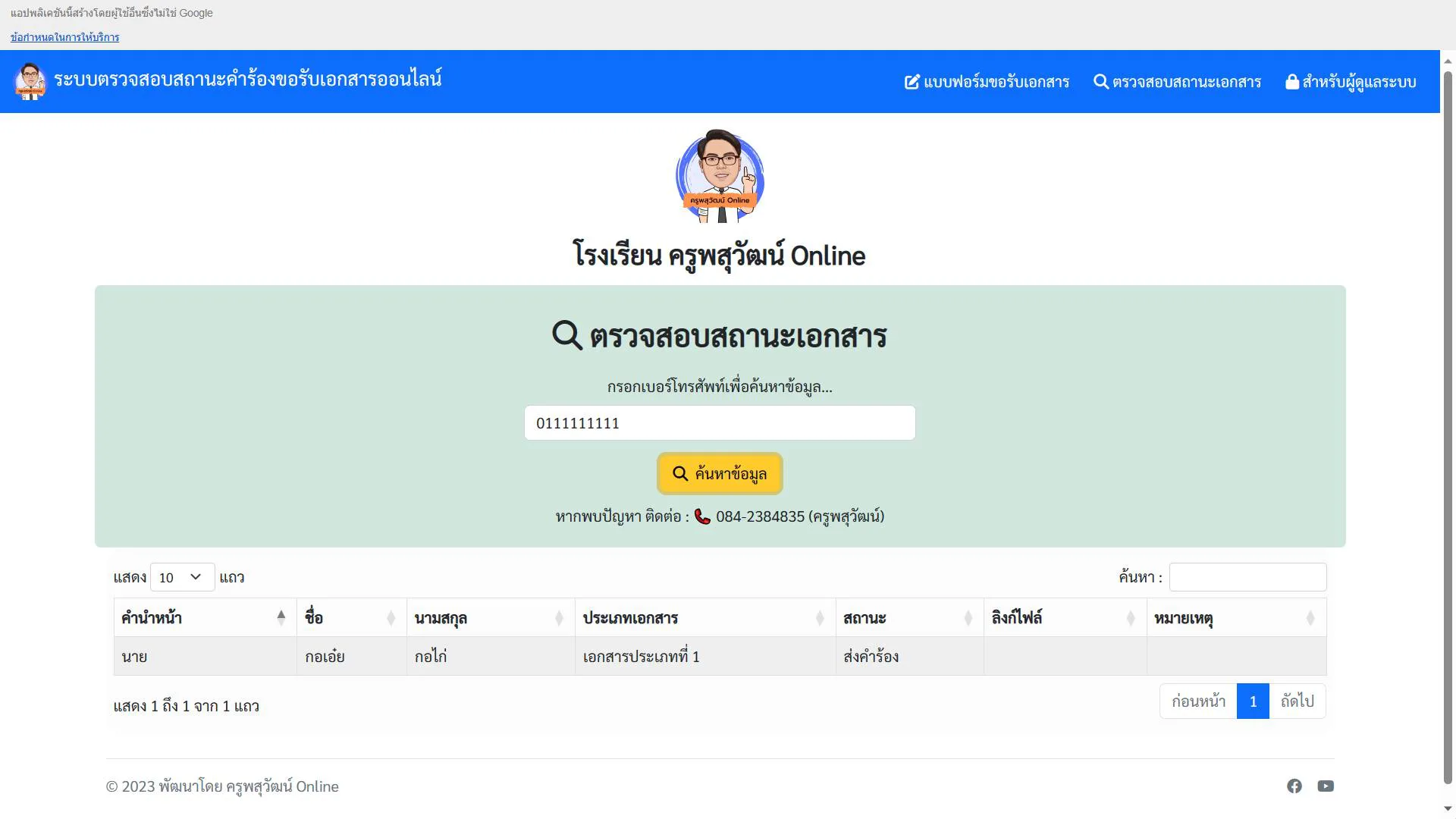
Task: Open แบบฟอร์มขอรับเอกสาร menu item
Action: 987,82
